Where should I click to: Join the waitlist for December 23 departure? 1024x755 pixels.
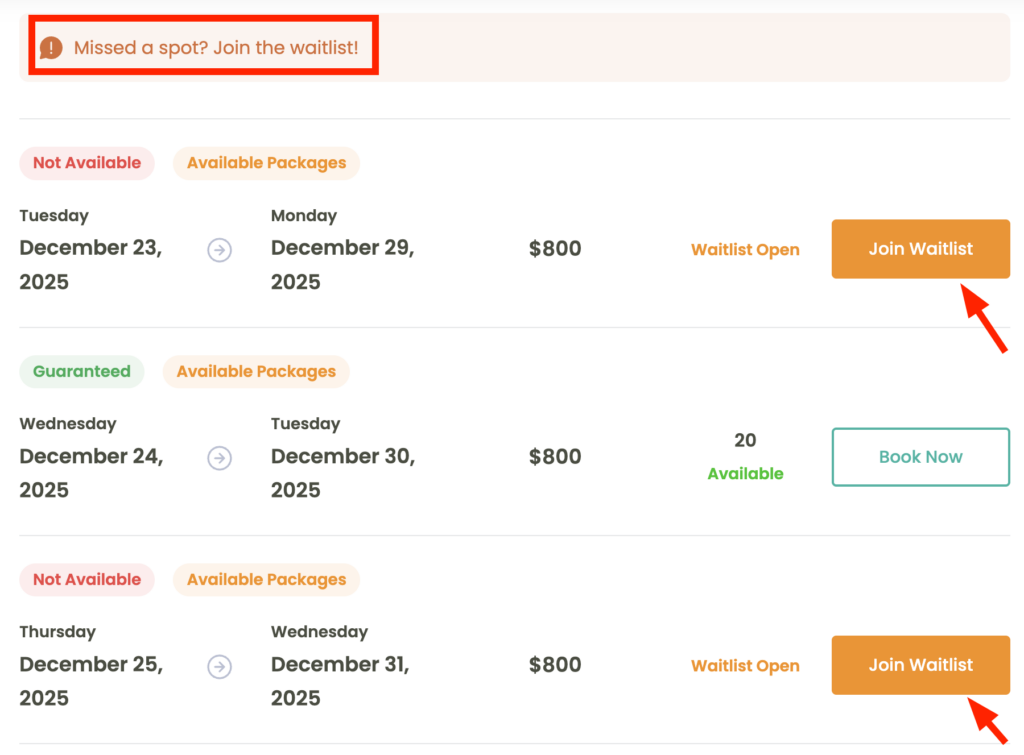[920, 249]
